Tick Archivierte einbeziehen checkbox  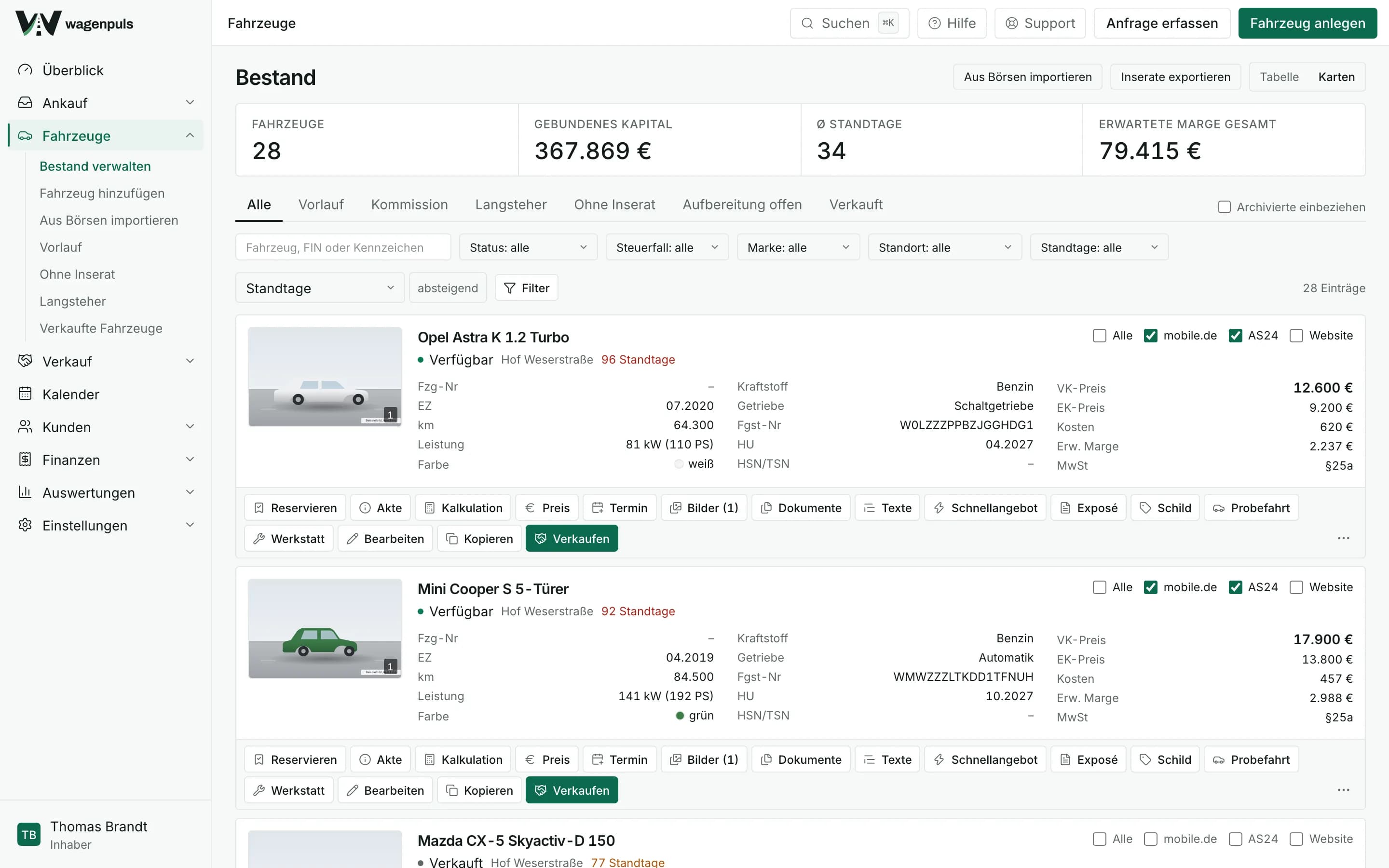(x=1224, y=207)
